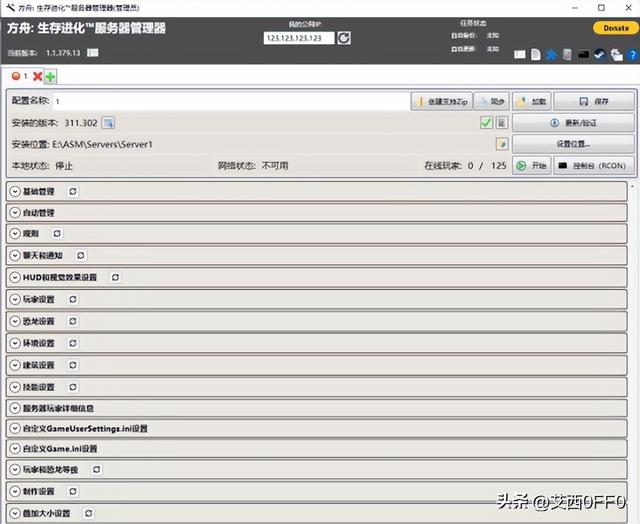The image size is (640, 524).
Task: Click the yellow Donate button
Action: [611, 28]
